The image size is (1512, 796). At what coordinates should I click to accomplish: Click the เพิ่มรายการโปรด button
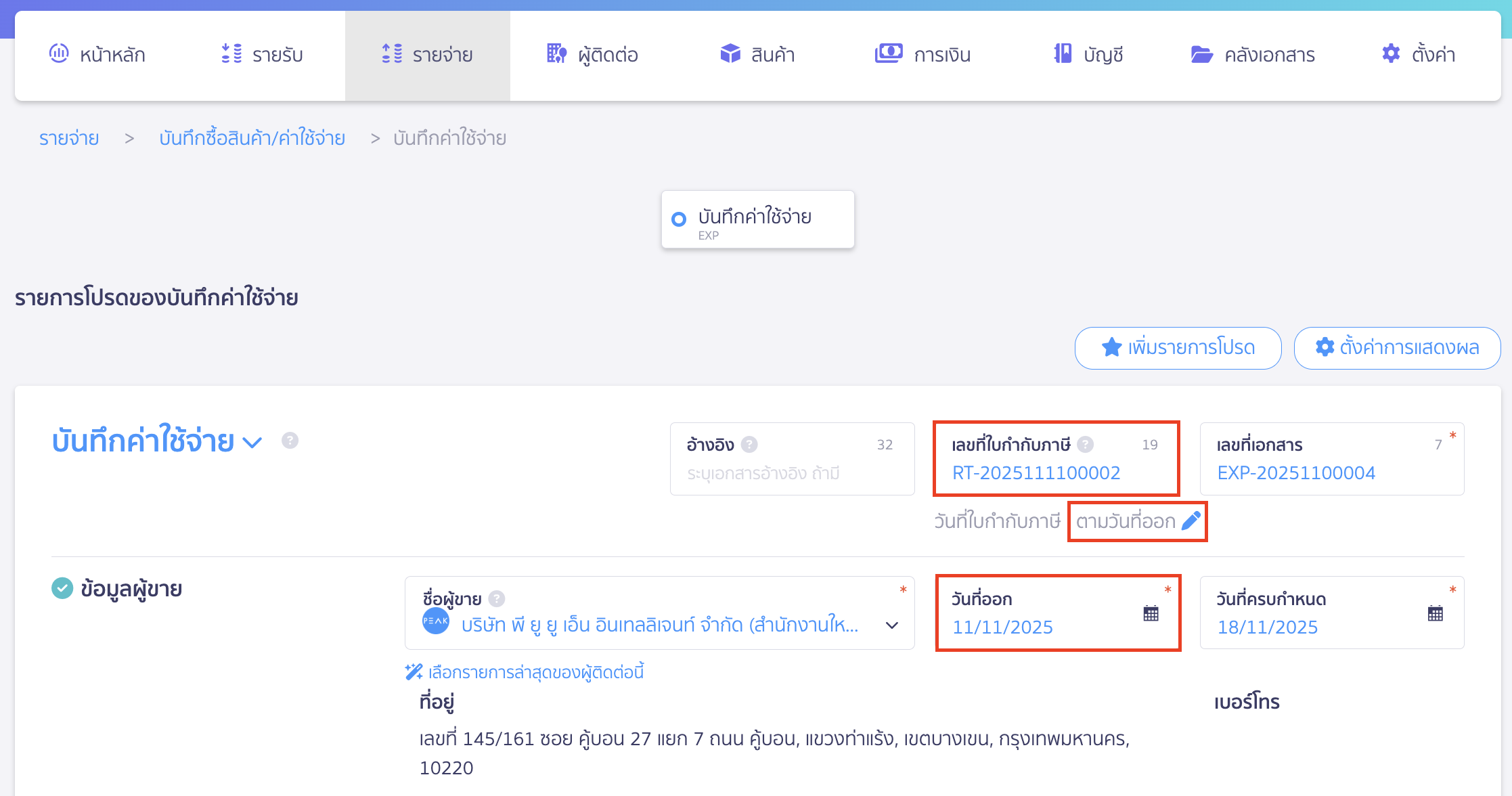[x=1178, y=347]
